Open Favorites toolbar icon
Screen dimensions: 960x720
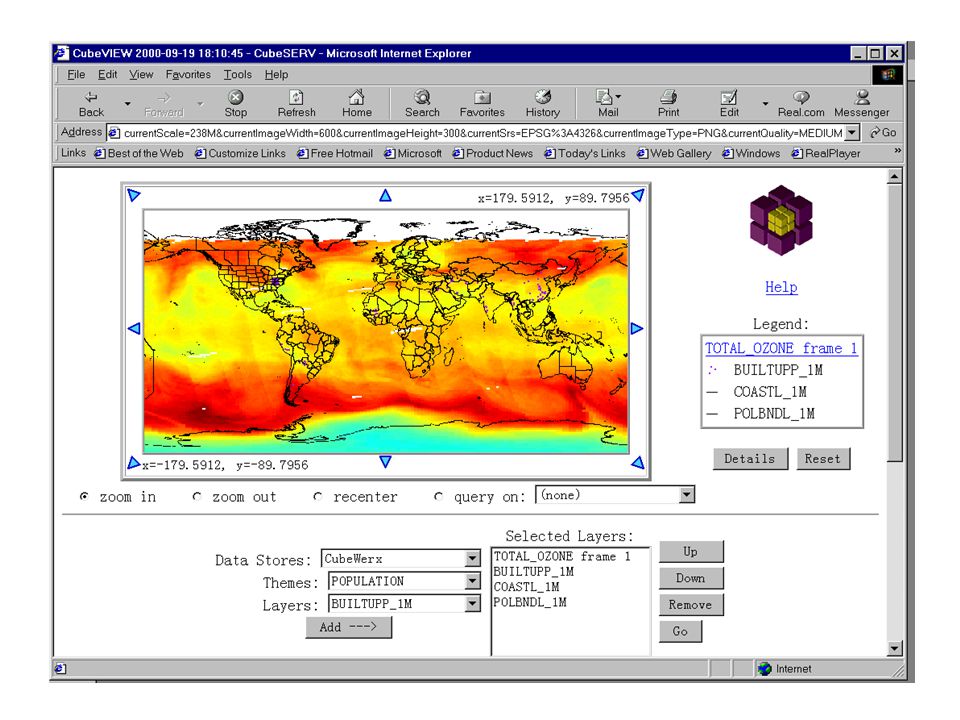click(482, 103)
